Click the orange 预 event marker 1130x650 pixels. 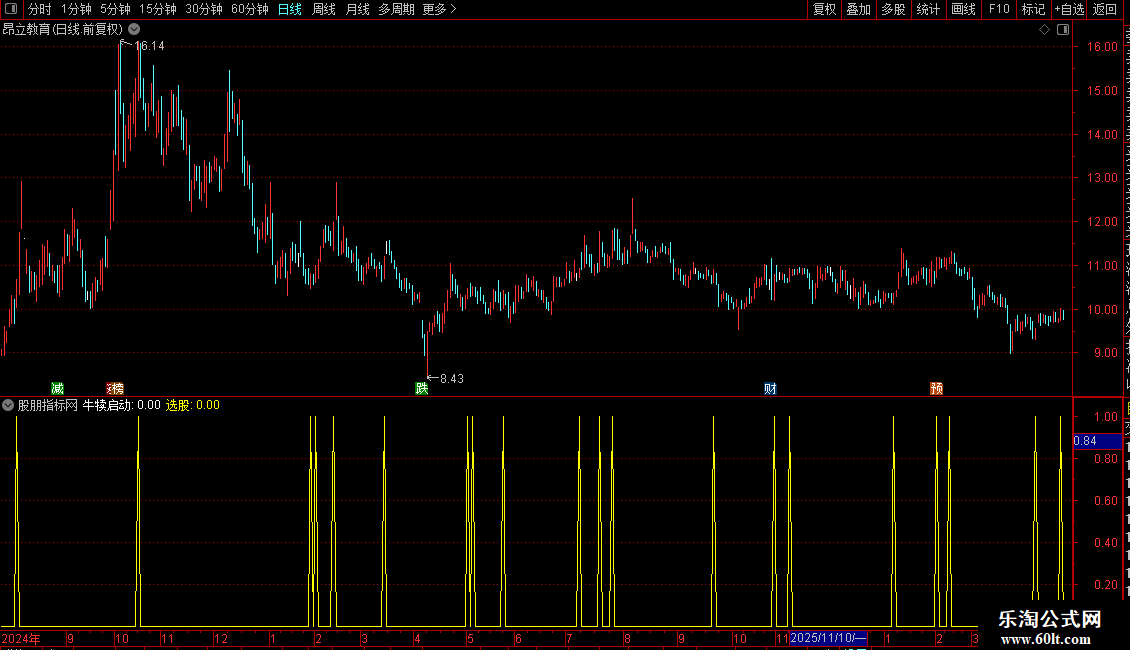coord(937,388)
